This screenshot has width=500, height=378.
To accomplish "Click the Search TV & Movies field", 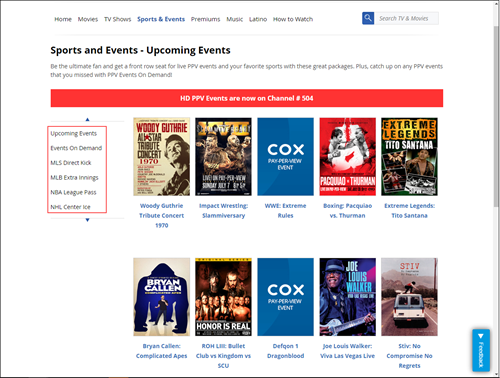I will coord(407,18).
